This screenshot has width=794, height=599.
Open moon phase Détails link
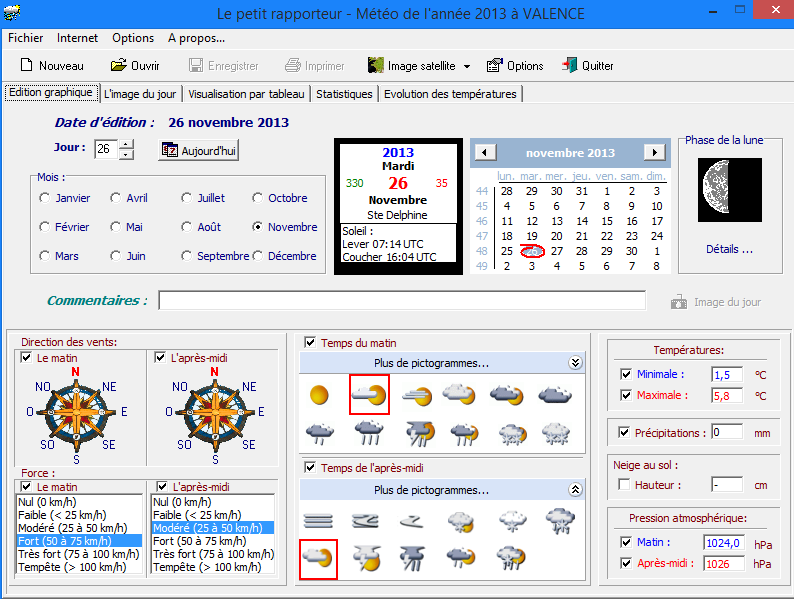[729, 249]
